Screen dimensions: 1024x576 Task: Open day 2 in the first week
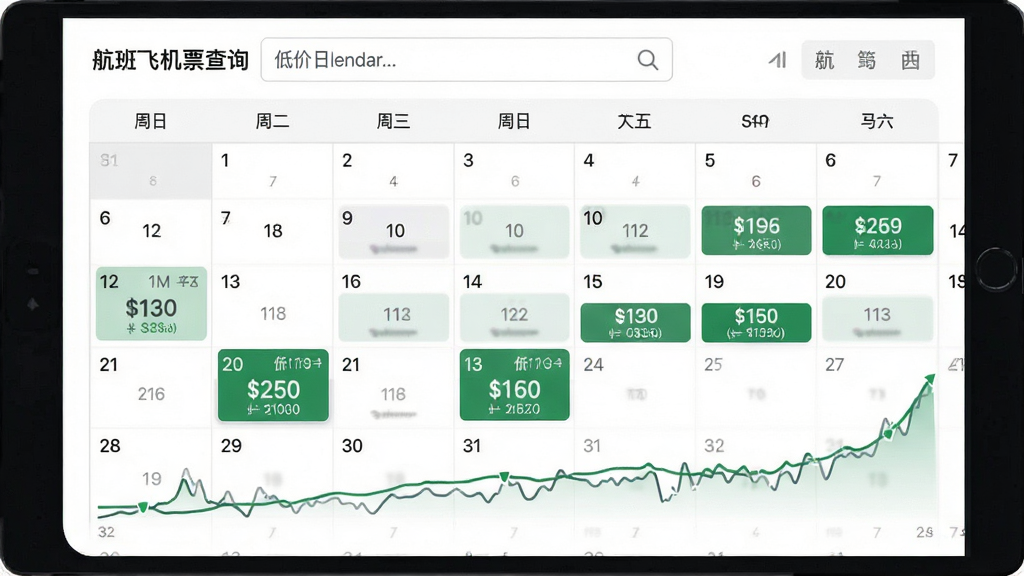393,171
